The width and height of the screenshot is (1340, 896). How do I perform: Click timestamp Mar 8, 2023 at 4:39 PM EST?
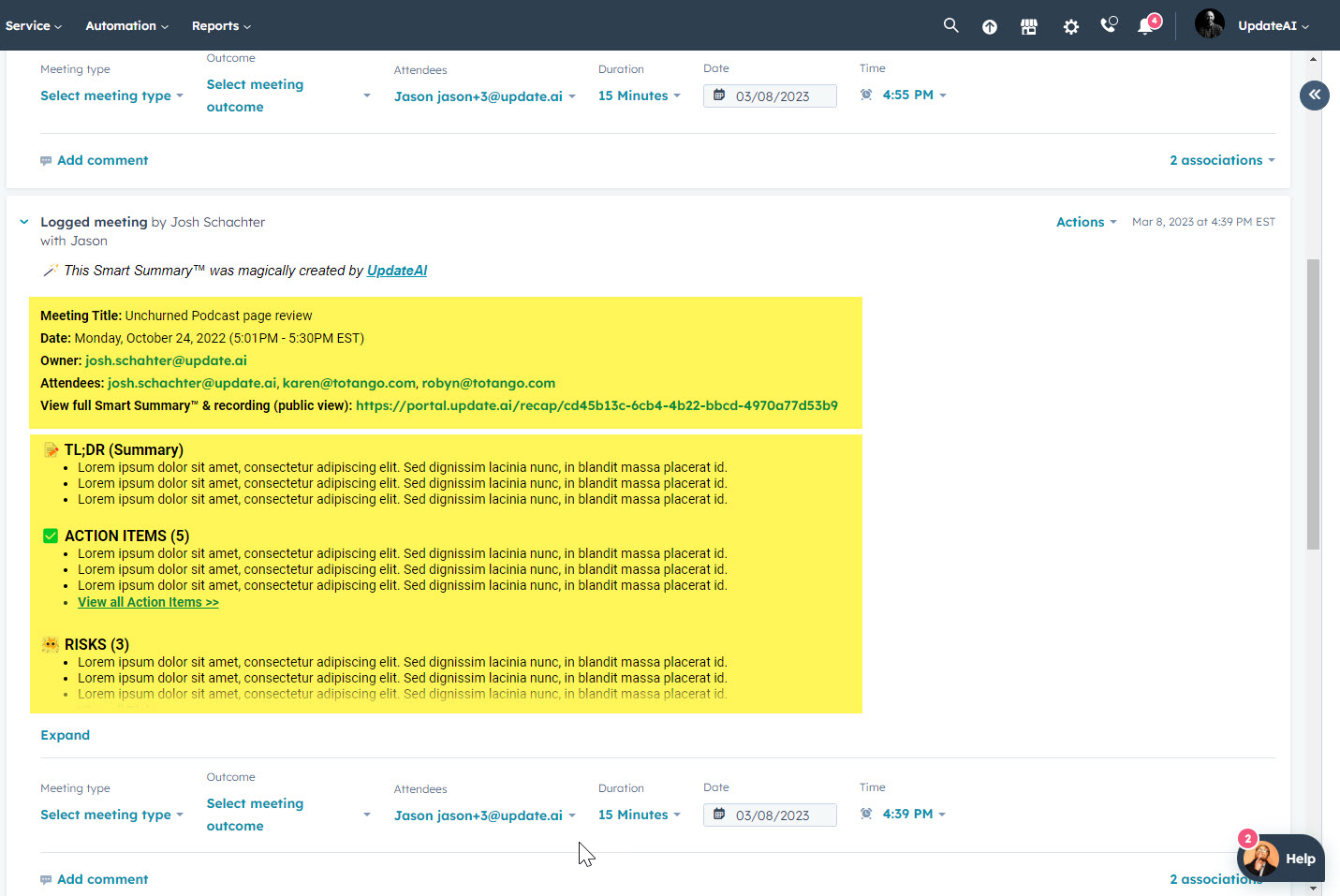[x=1203, y=222]
